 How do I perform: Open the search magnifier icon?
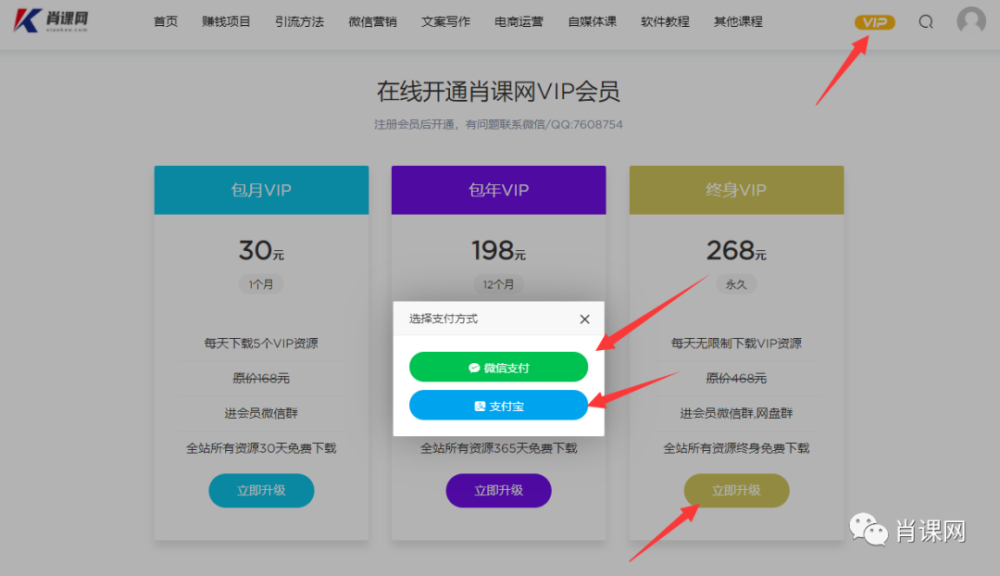point(926,22)
